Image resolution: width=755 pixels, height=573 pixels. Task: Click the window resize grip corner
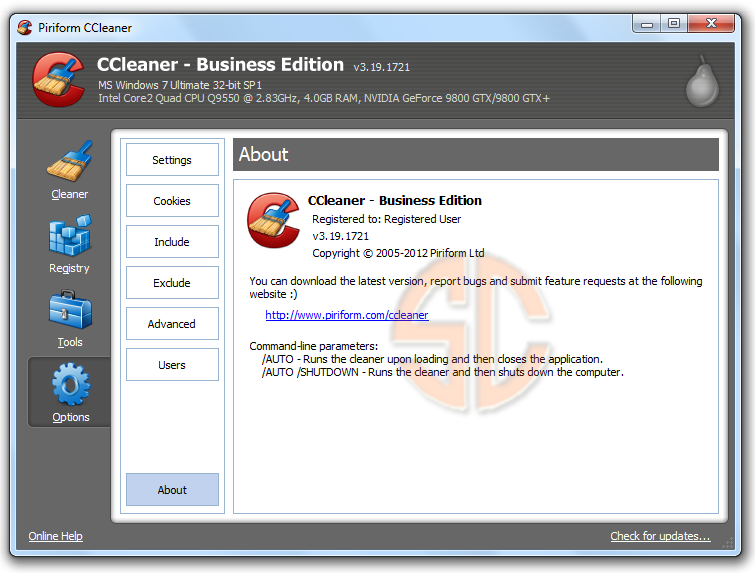728,543
